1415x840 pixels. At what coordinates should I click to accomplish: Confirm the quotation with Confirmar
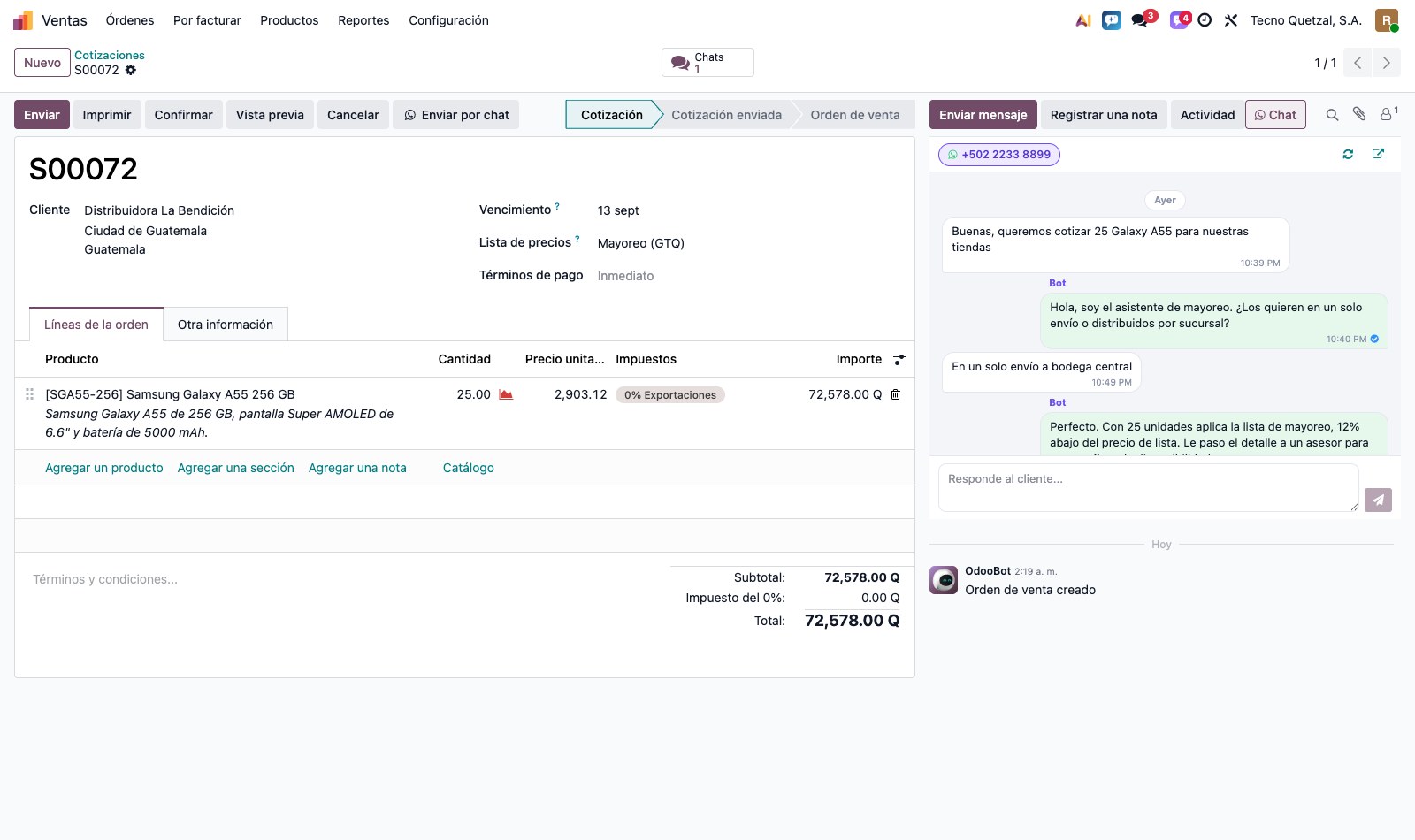point(184,115)
